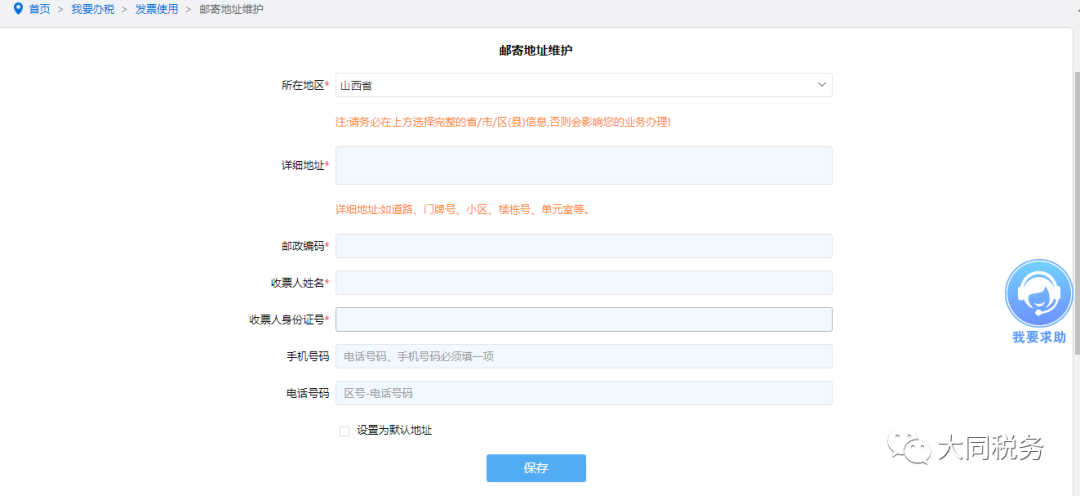Focus the 收票人身份证号 input field

(x=583, y=320)
